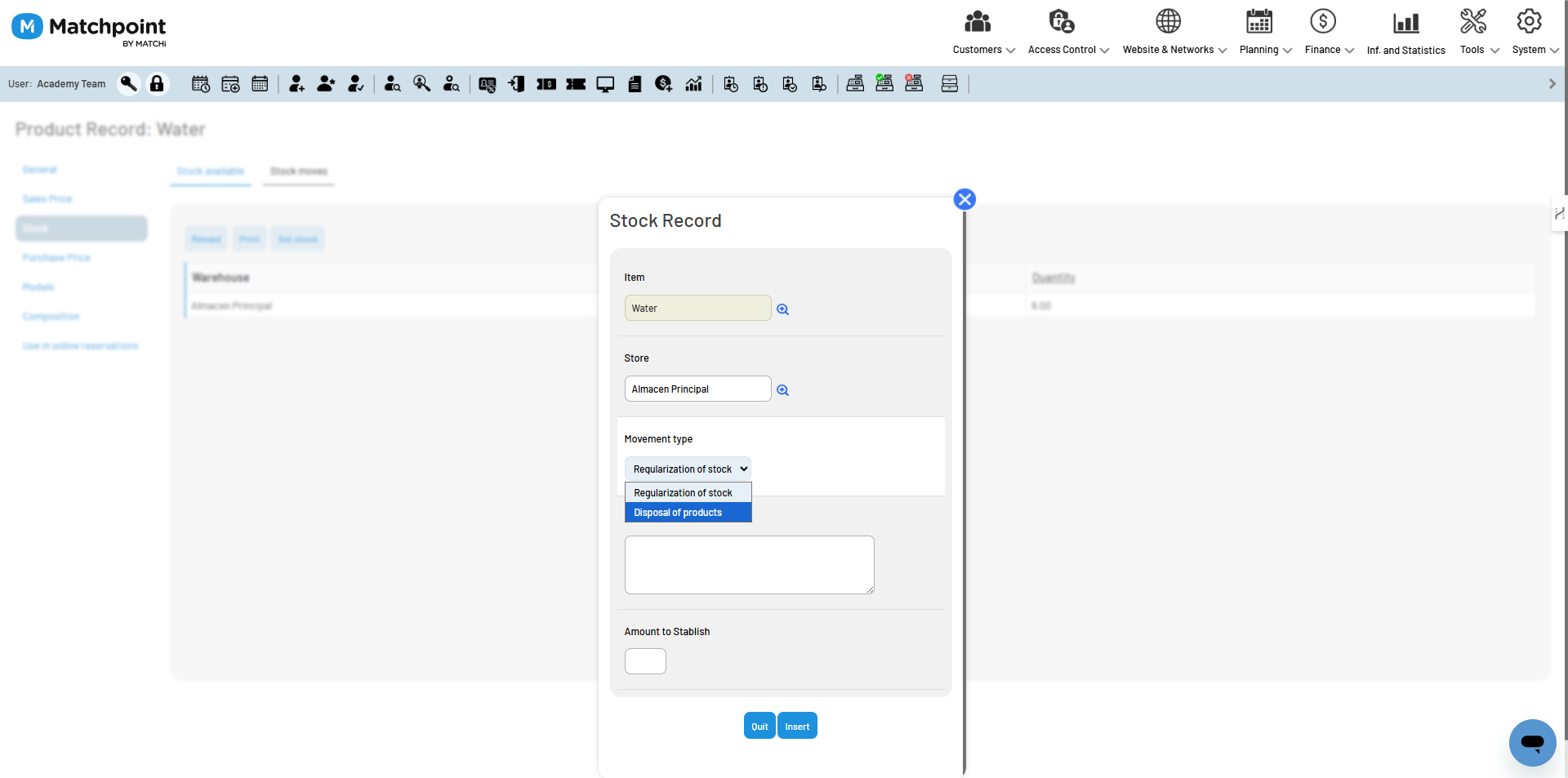Click the calendar with plus icon

[230, 84]
